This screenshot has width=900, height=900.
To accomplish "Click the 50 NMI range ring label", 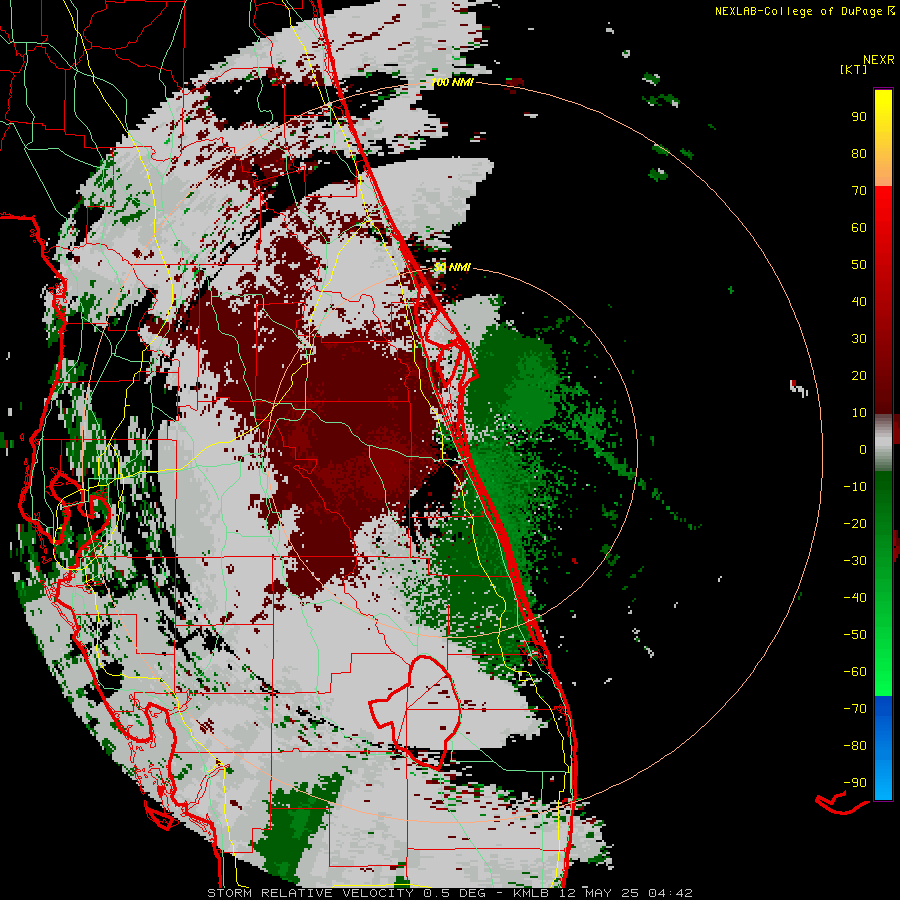I will click(x=452, y=267).
